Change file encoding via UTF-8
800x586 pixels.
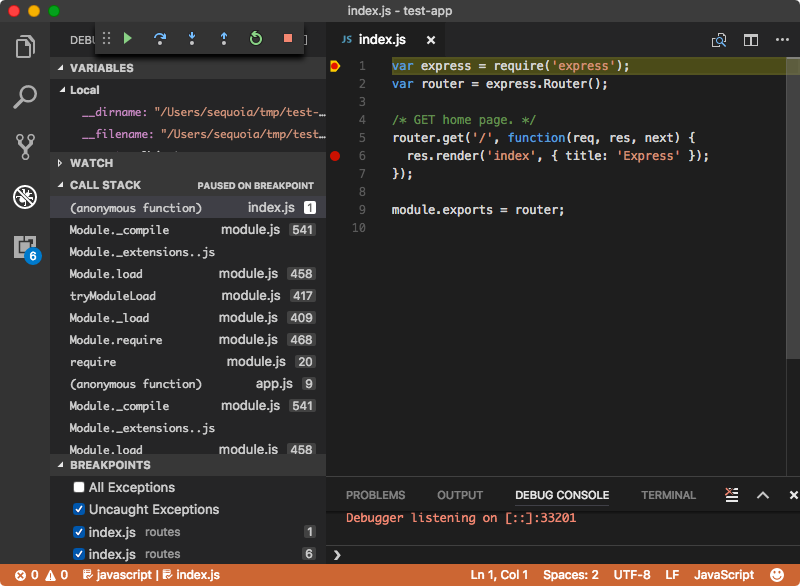632,575
